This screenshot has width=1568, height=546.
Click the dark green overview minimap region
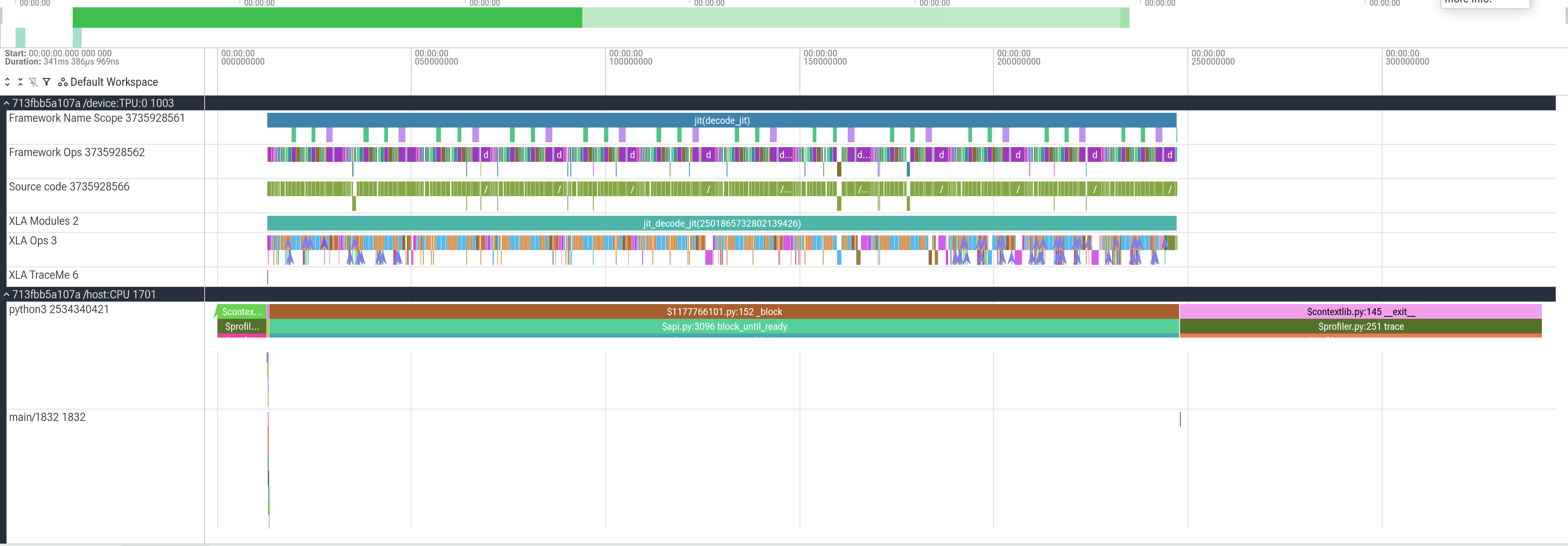coord(327,17)
